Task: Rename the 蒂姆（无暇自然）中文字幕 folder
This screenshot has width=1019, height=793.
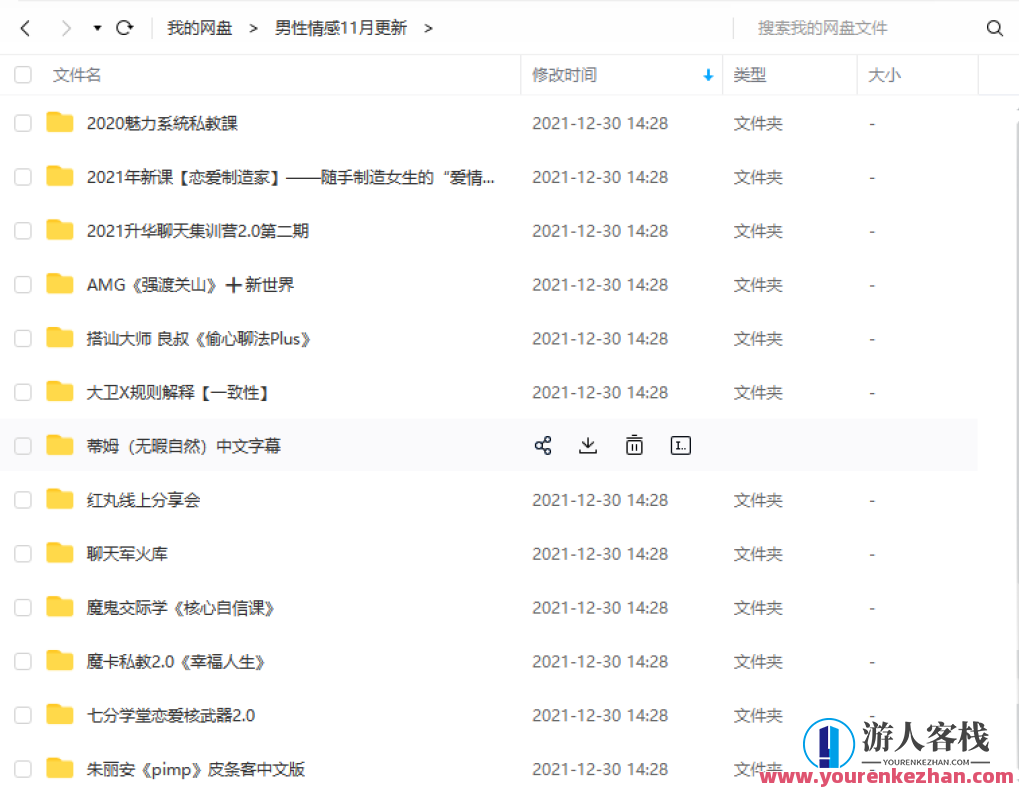Action: pyautogui.click(x=680, y=445)
